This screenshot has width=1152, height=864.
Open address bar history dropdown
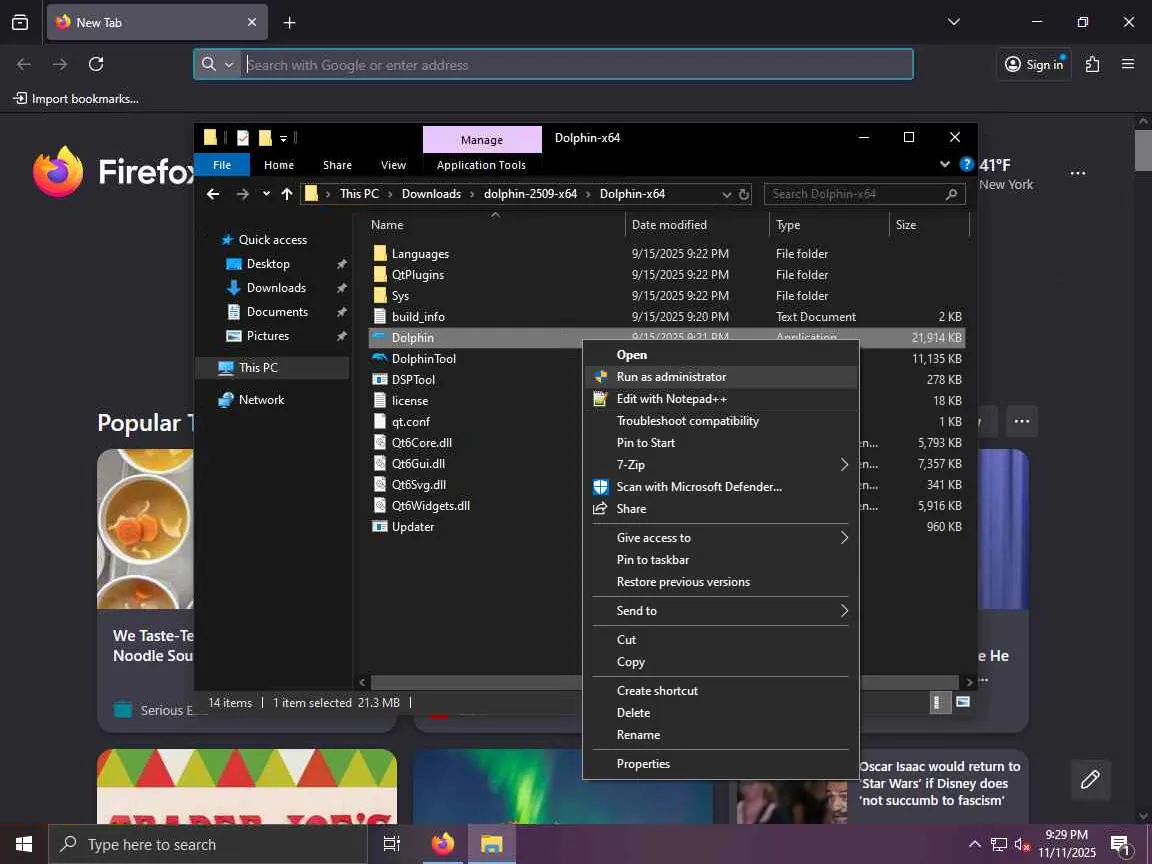pyautogui.click(x=727, y=194)
